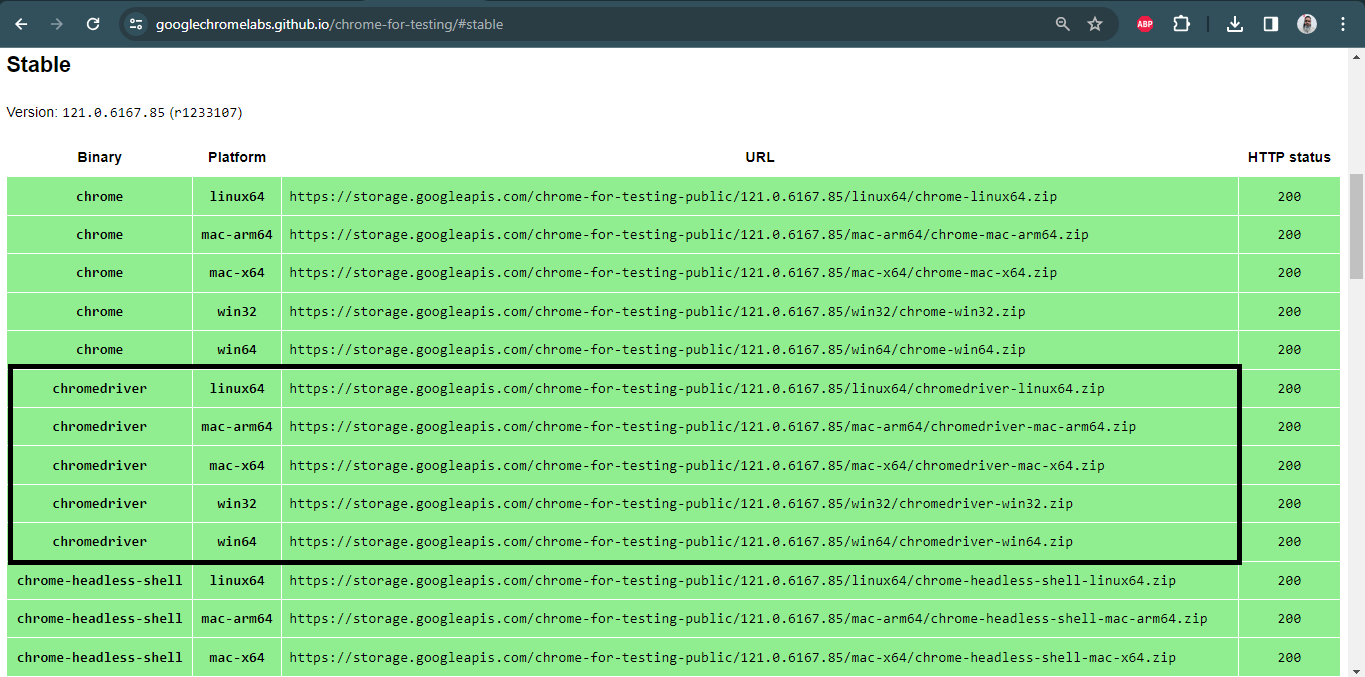Click the chrome-mac-x64.zip URL

(x=673, y=273)
